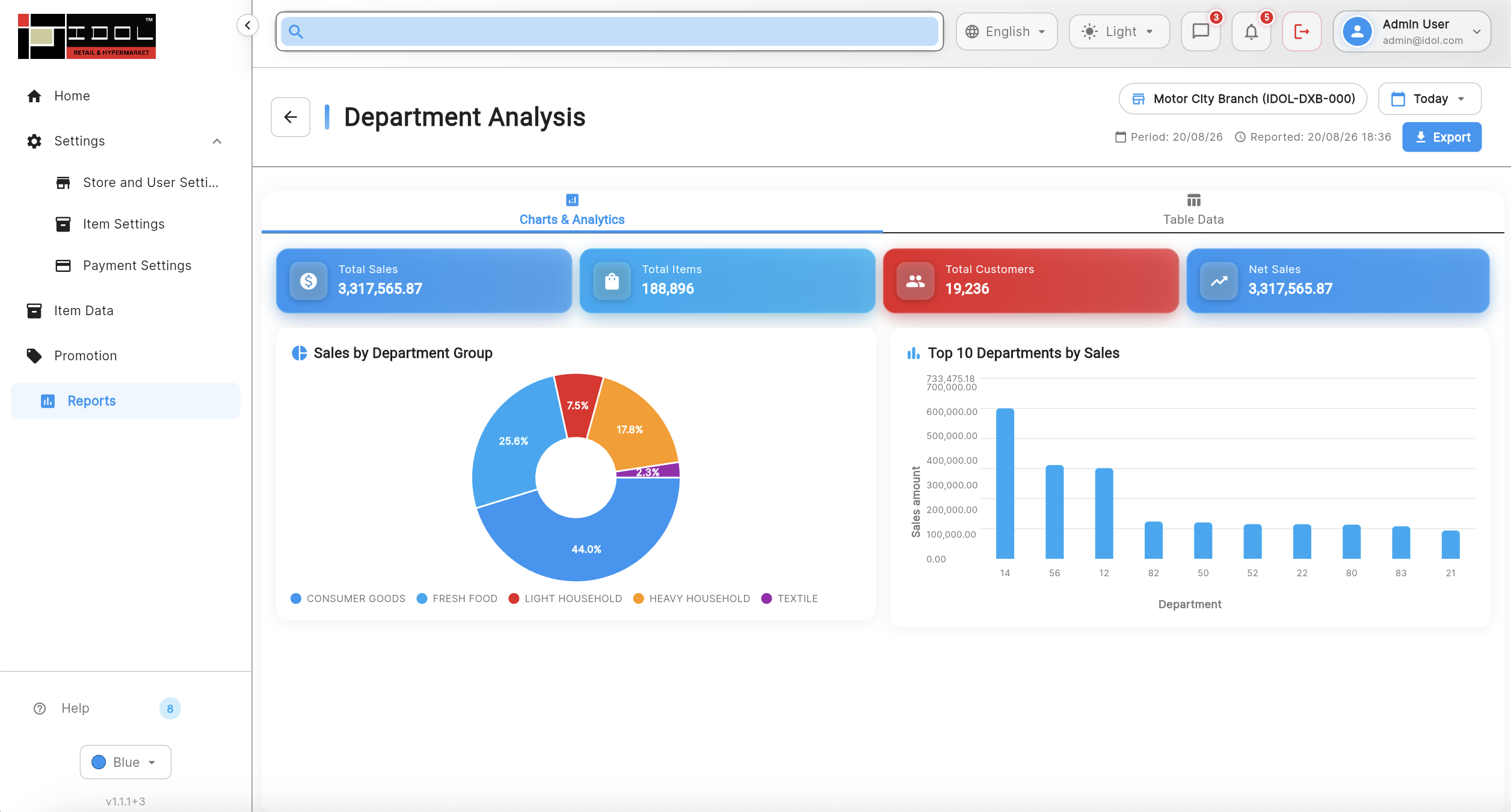Viewport: 1511px width, 812px height.
Task: Toggle the TEXTILE legend series
Action: coord(790,598)
